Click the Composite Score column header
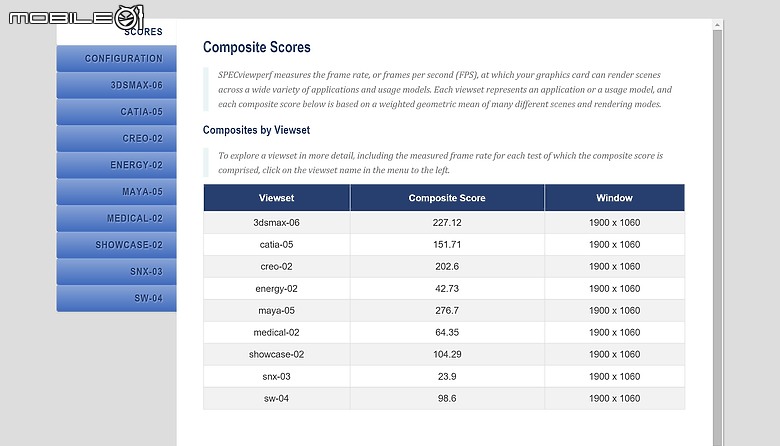This screenshot has height=446, width=780. (447, 198)
